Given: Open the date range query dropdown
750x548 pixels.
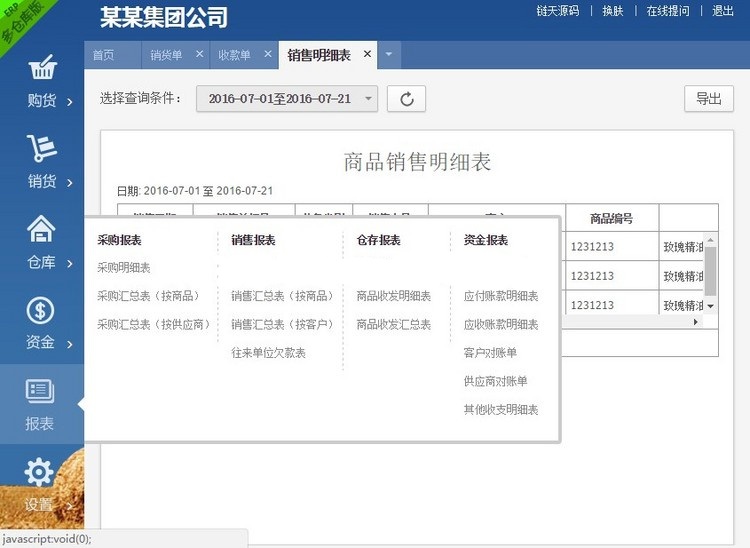Looking at the screenshot, I should coord(287,99).
